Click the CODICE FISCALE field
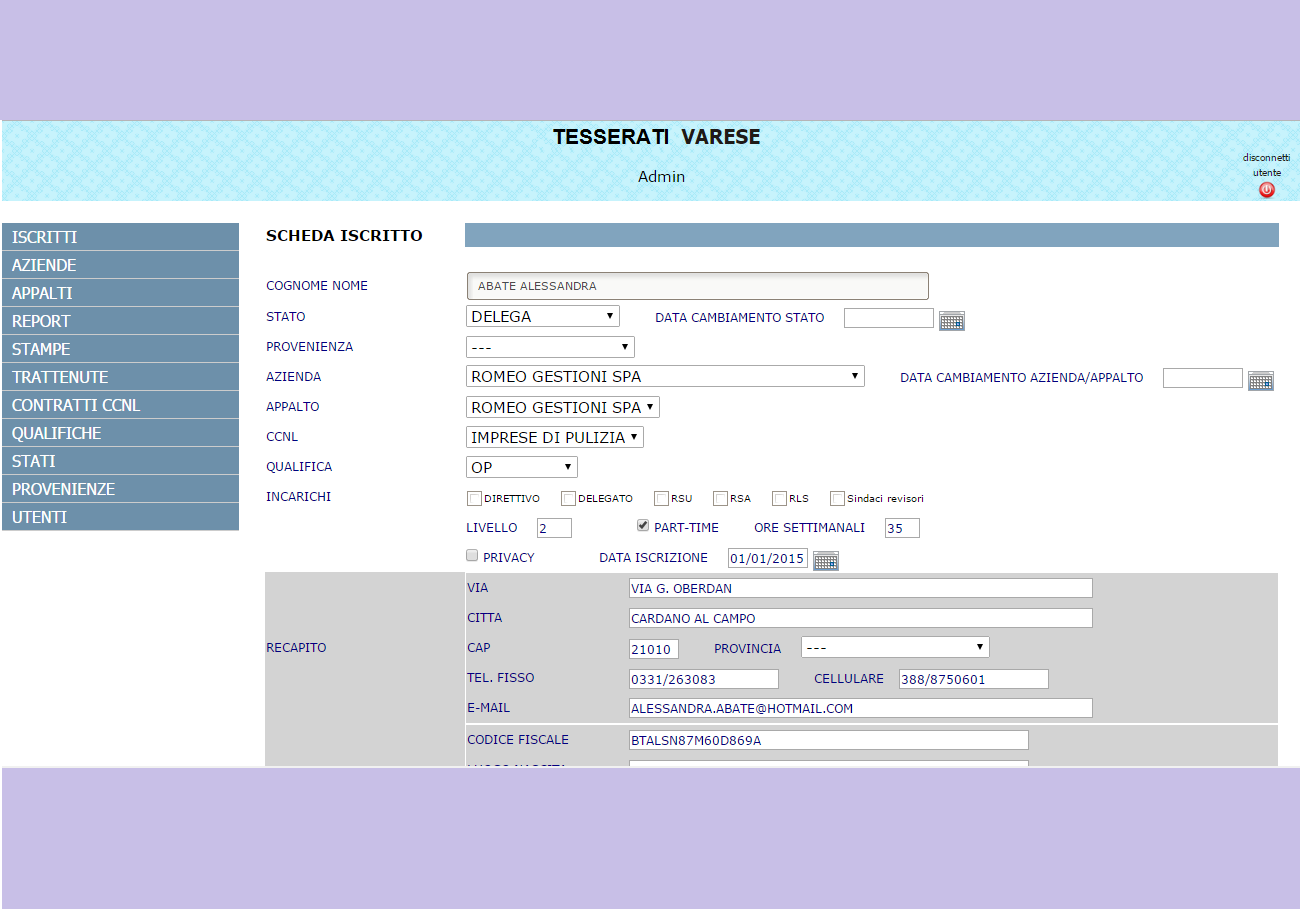 [x=829, y=740]
